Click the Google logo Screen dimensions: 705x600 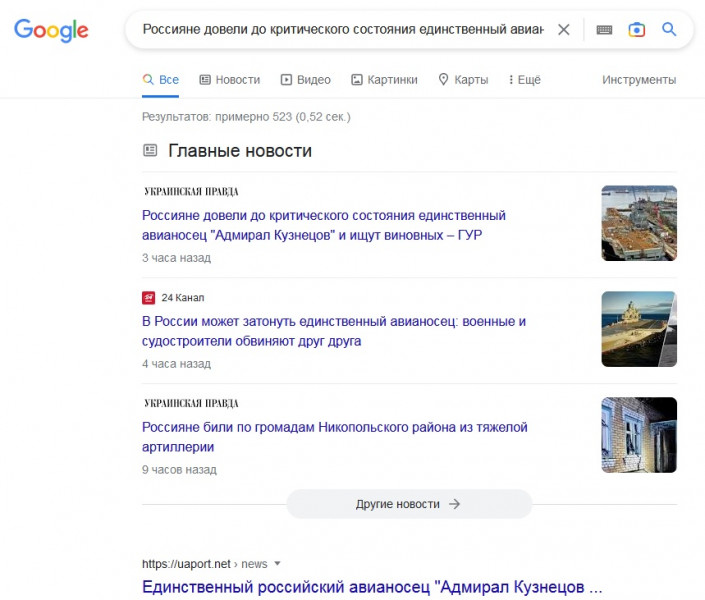point(51,30)
